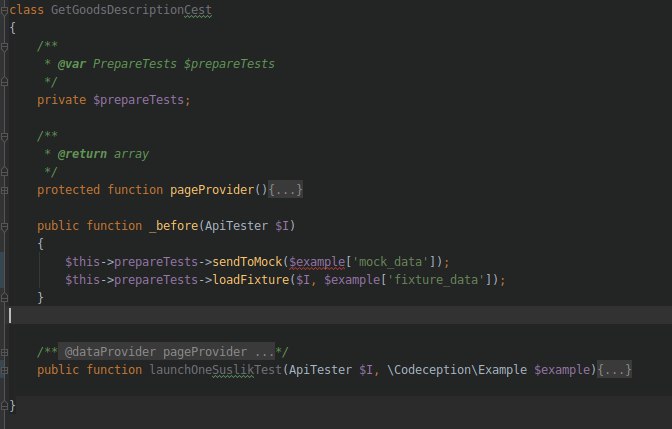672x429 pixels.
Task: Click fold end marker after @return comment
Action: [x=4, y=171]
